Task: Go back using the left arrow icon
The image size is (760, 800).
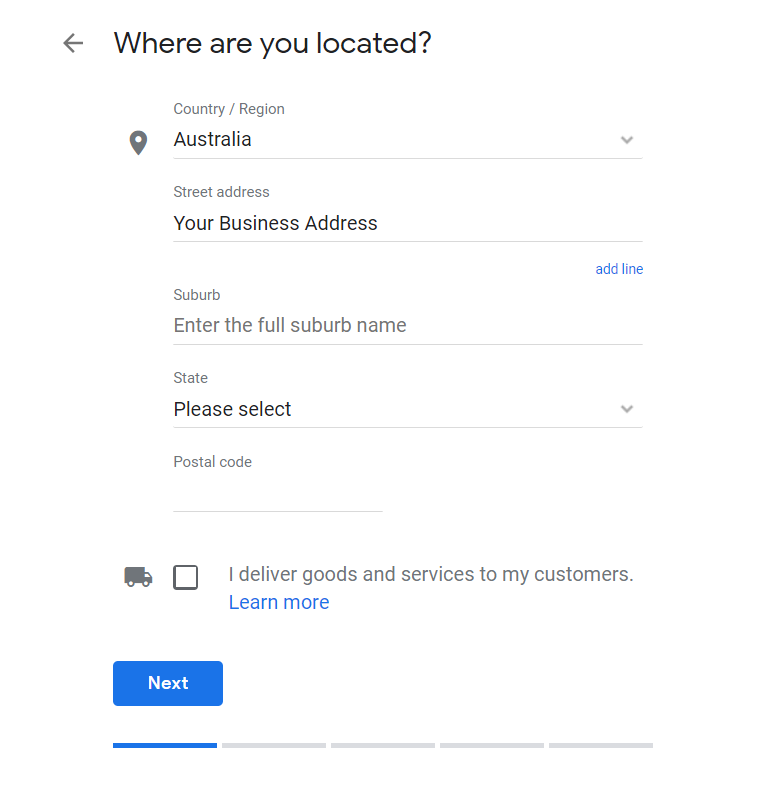Action: tap(73, 43)
